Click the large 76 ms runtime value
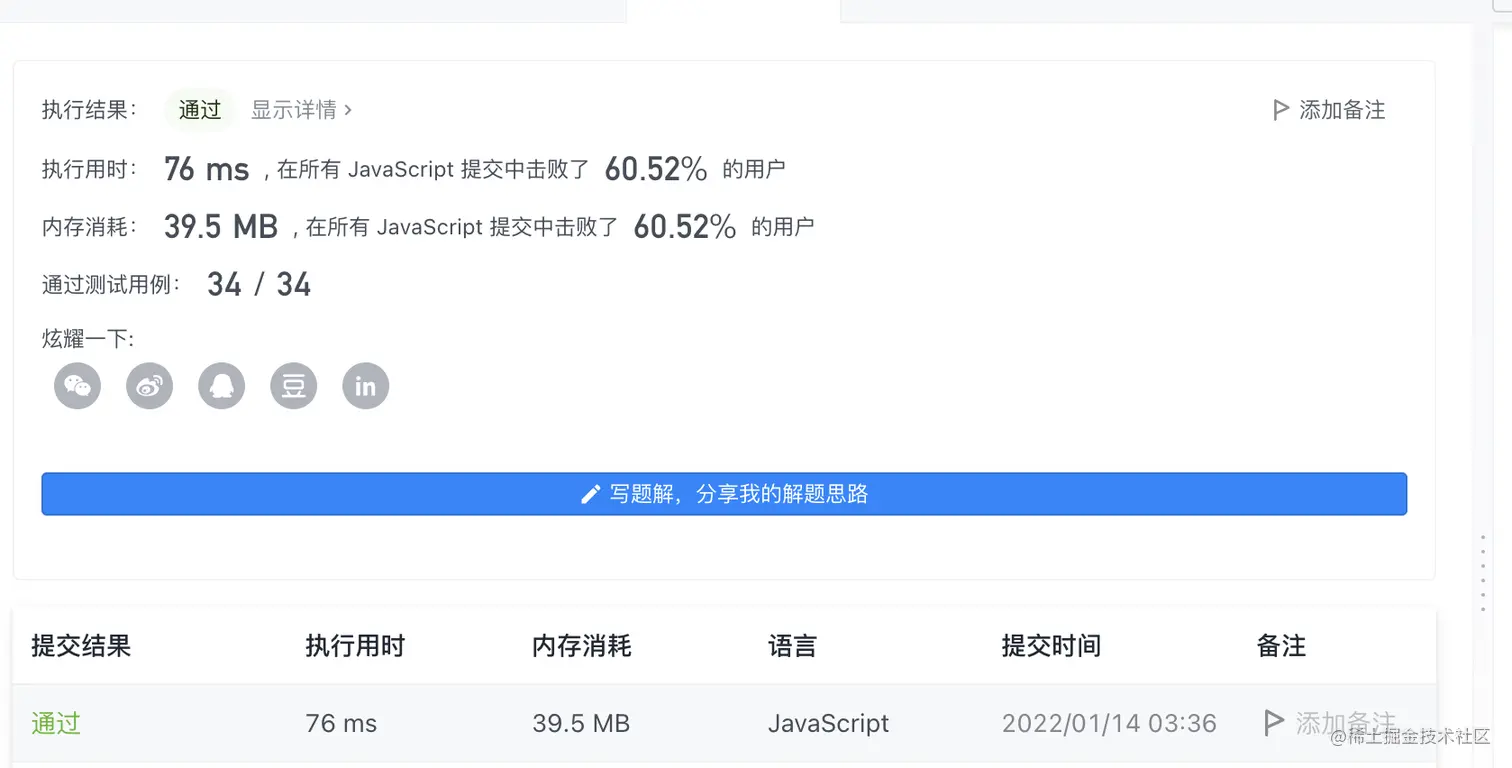1512x768 pixels. pos(206,169)
